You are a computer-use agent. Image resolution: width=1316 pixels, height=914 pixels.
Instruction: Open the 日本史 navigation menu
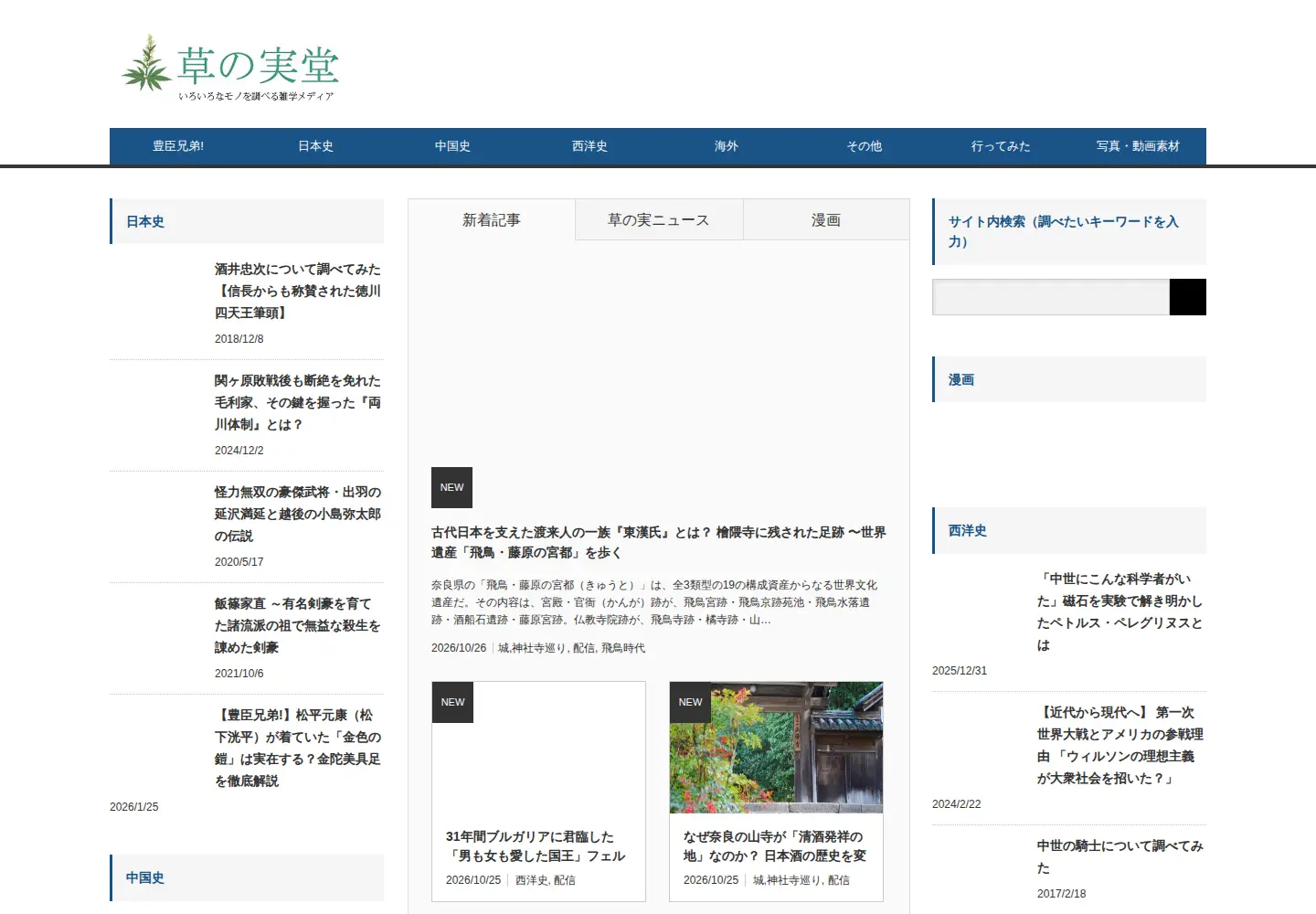click(x=315, y=146)
